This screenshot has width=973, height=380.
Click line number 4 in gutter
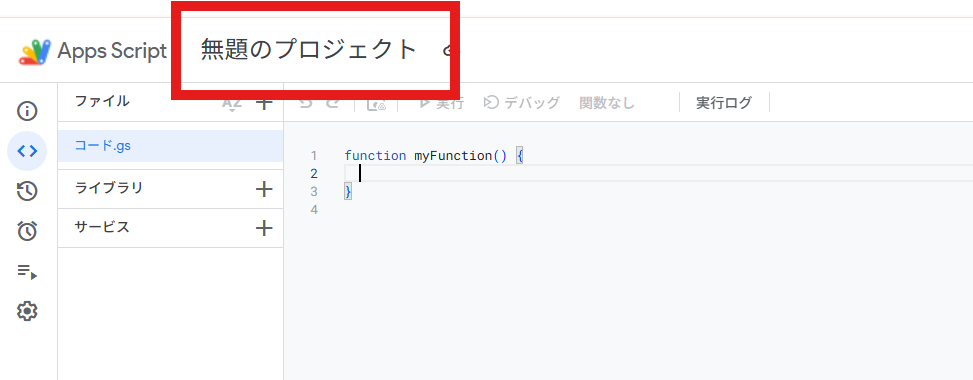click(x=314, y=210)
